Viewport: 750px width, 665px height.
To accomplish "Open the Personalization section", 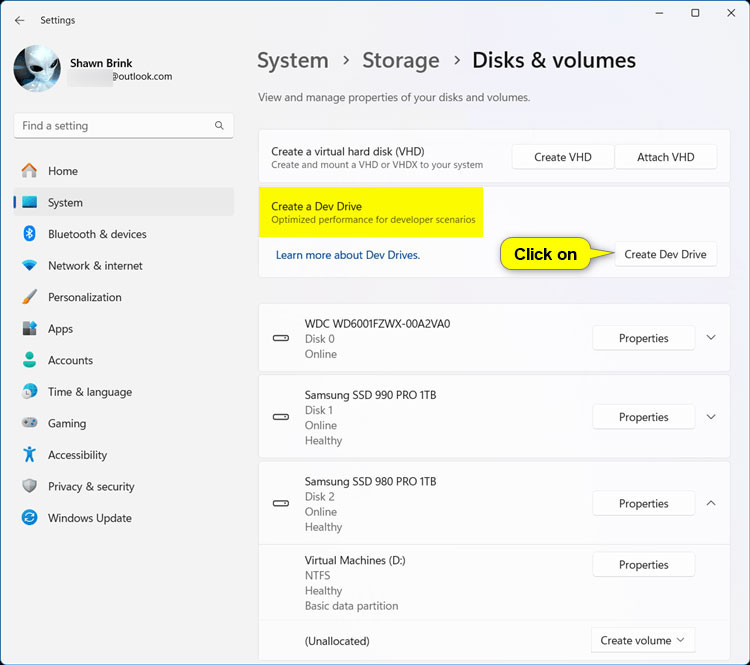I will (x=123, y=297).
